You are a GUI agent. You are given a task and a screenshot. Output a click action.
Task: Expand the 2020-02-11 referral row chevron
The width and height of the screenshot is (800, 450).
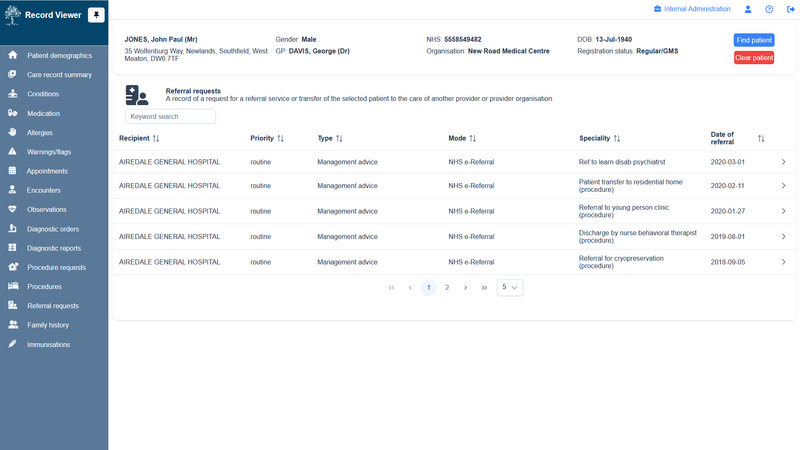tap(783, 186)
